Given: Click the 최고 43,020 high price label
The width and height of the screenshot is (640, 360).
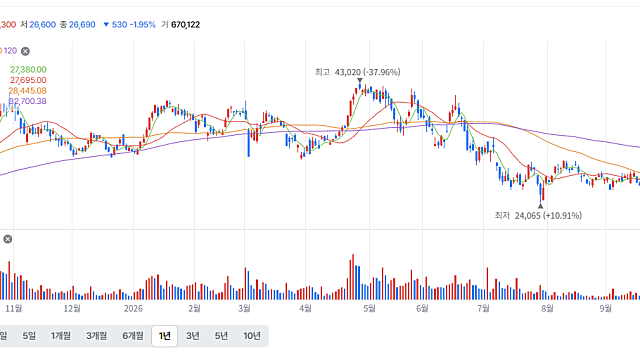Looking at the screenshot, I should point(358,72).
